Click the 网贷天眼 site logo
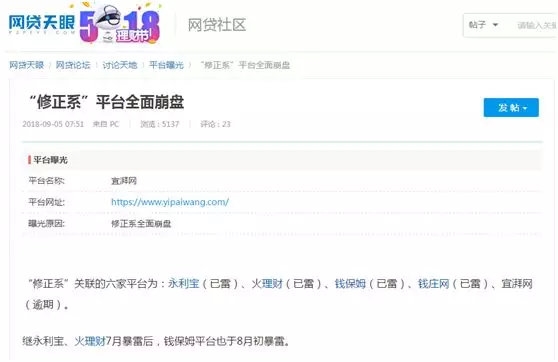The width and height of the screenshot is (558, 362). coord(41,24)
